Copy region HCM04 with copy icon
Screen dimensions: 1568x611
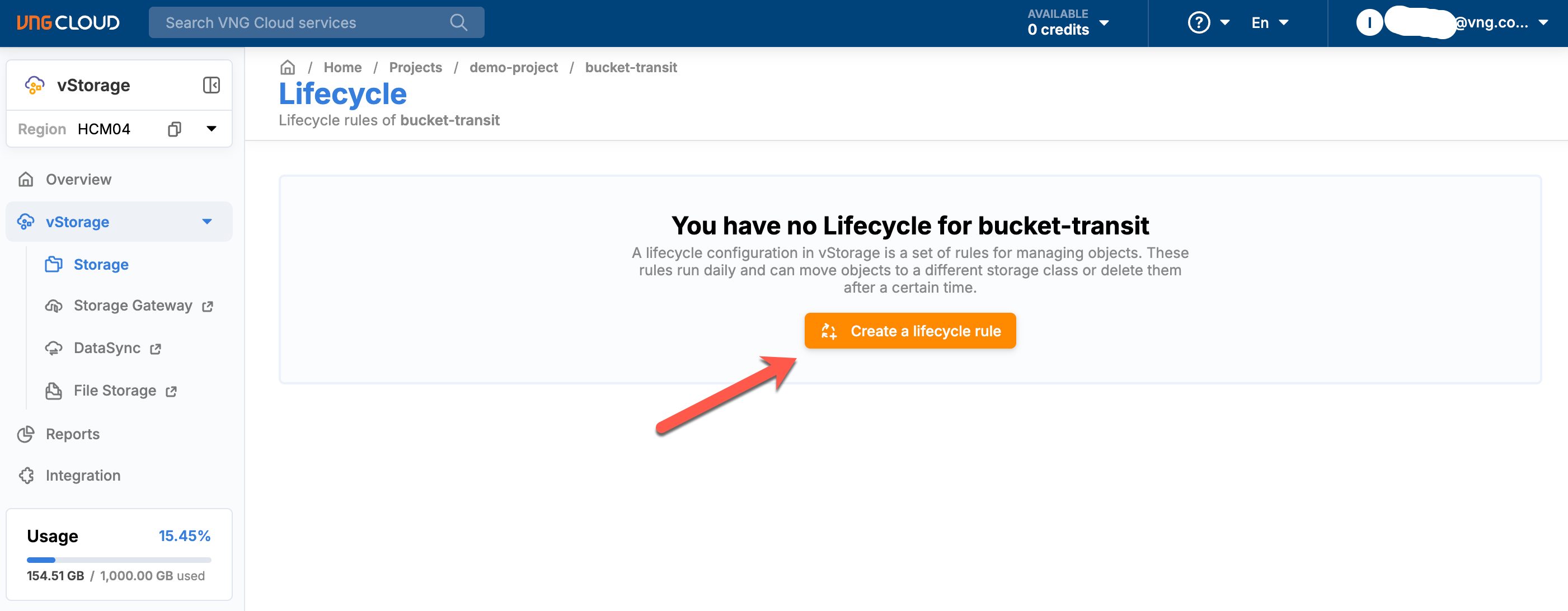(174, 129)
